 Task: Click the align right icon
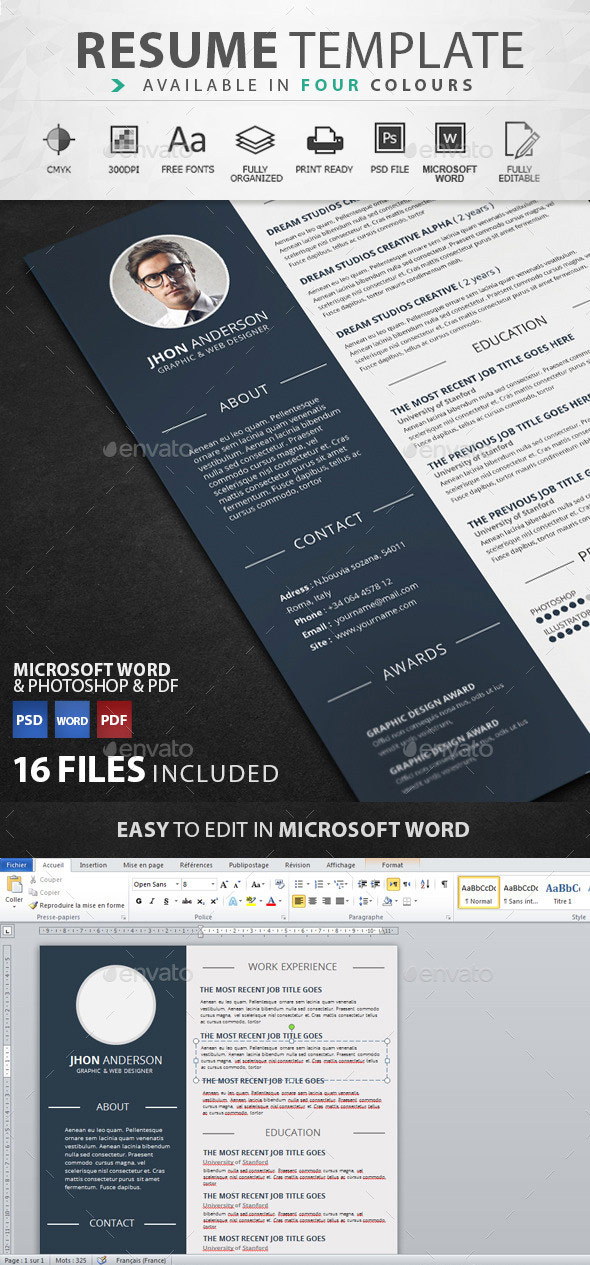[x=326, y=901]
